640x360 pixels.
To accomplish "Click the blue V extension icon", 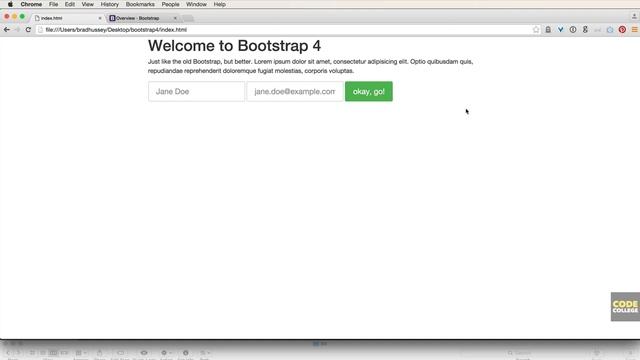I will click(560, 29).
